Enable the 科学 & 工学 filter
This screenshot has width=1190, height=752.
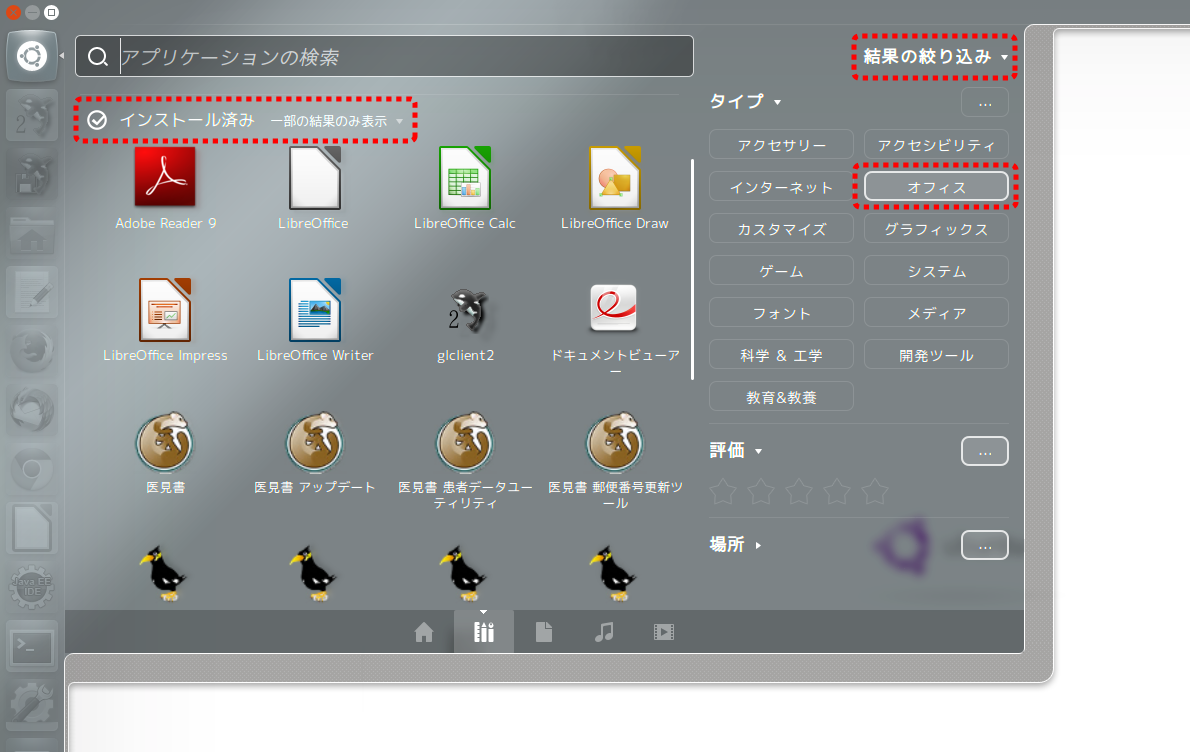click(x=781, y=355)
